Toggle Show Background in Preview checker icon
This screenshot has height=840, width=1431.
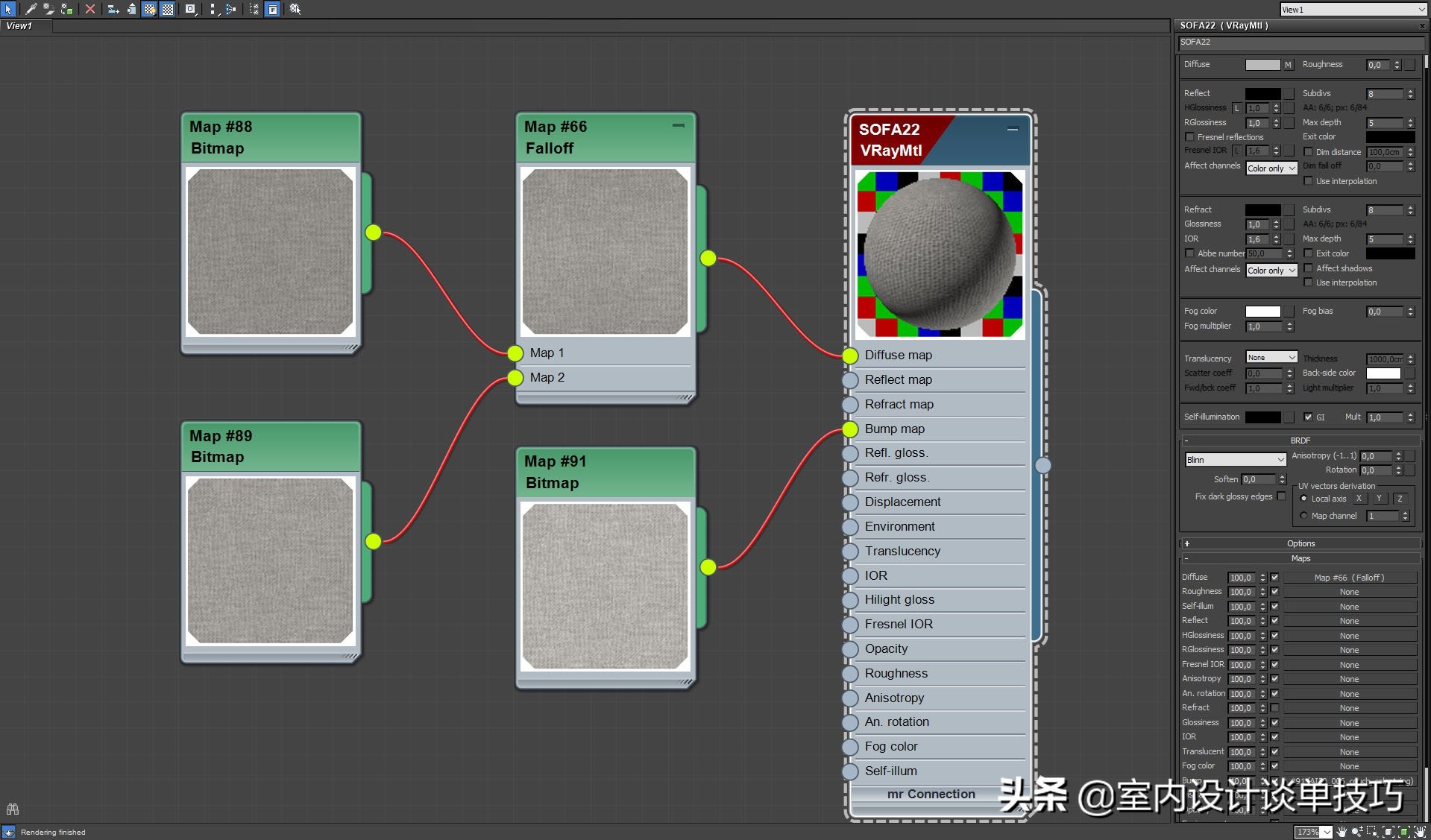point(168,9)
